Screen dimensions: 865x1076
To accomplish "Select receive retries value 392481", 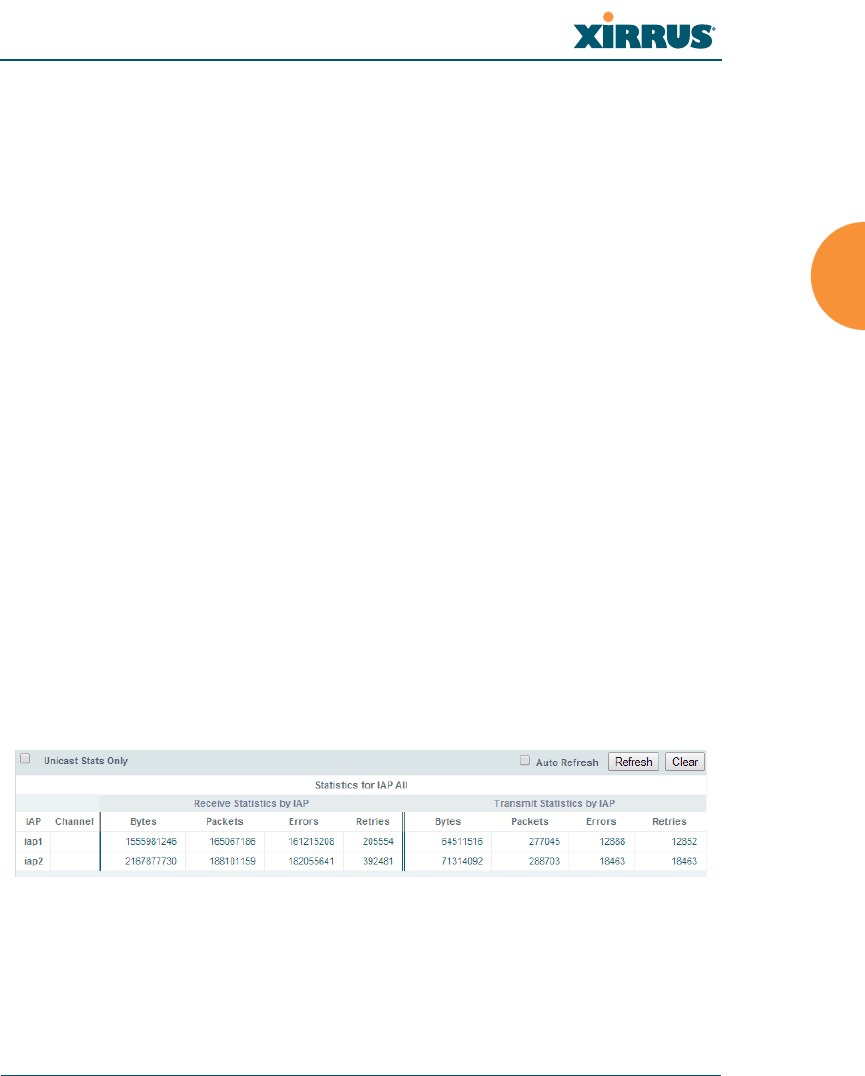I will point(378,861).
